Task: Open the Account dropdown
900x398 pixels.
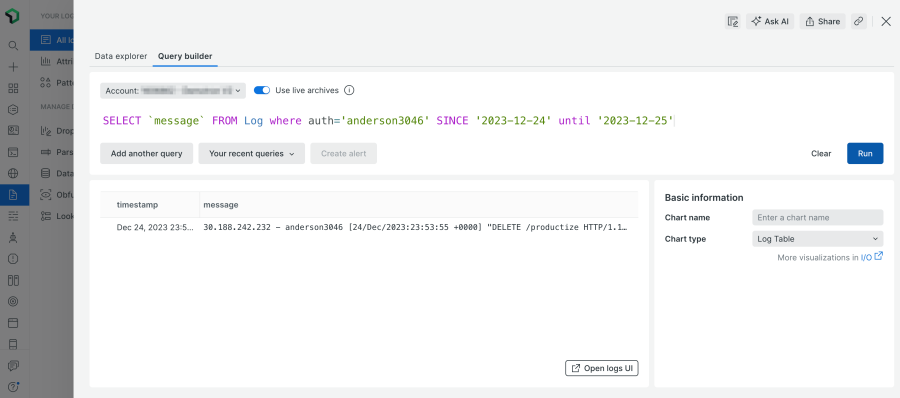Action: [x=173, y=91]
